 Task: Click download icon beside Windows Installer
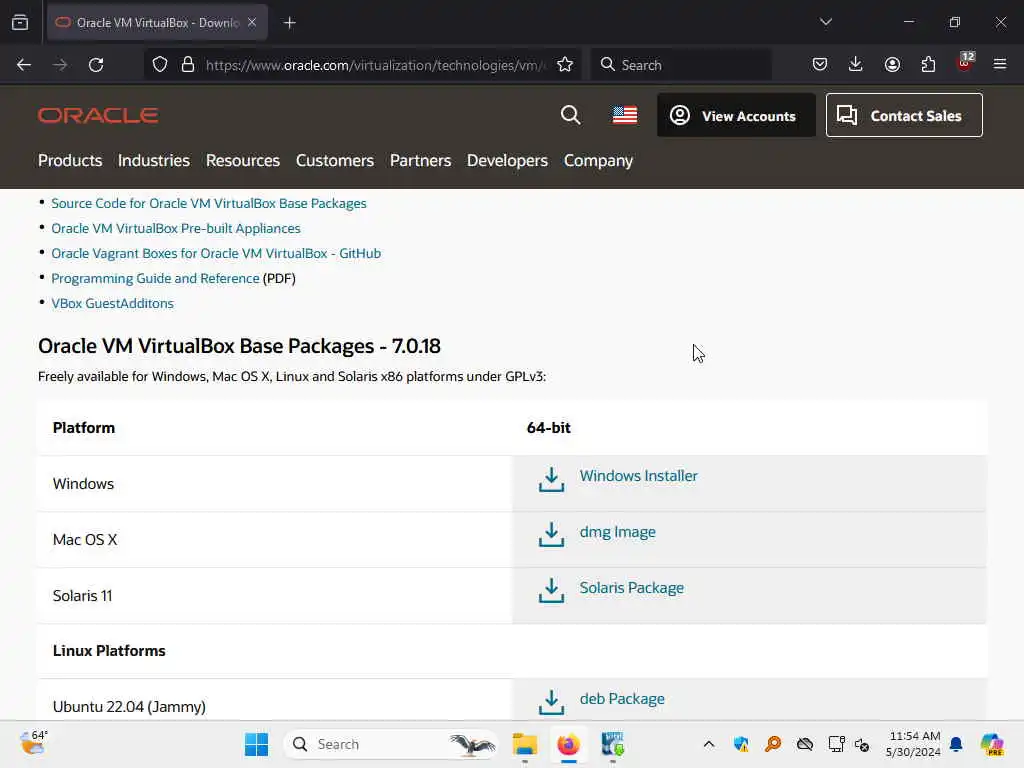(551, 480)
